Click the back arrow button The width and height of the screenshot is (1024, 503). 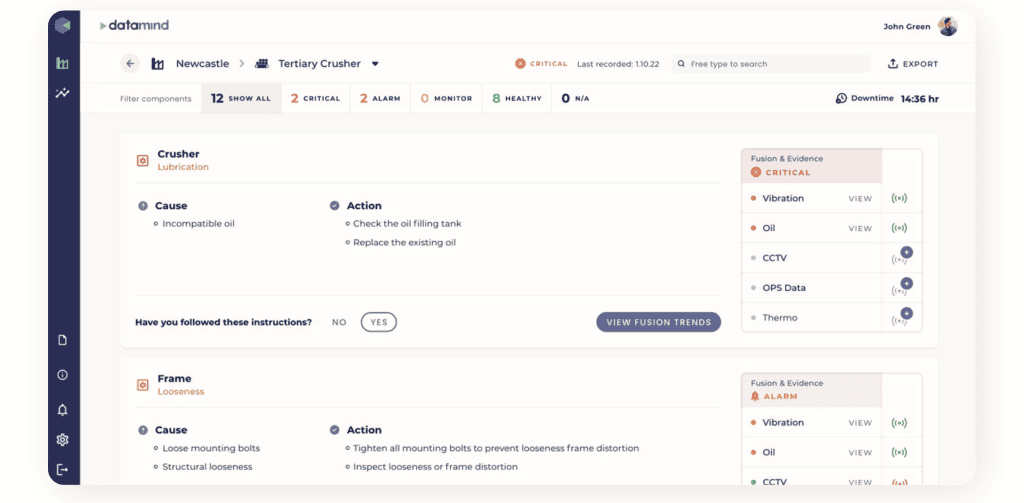point(130,64)
